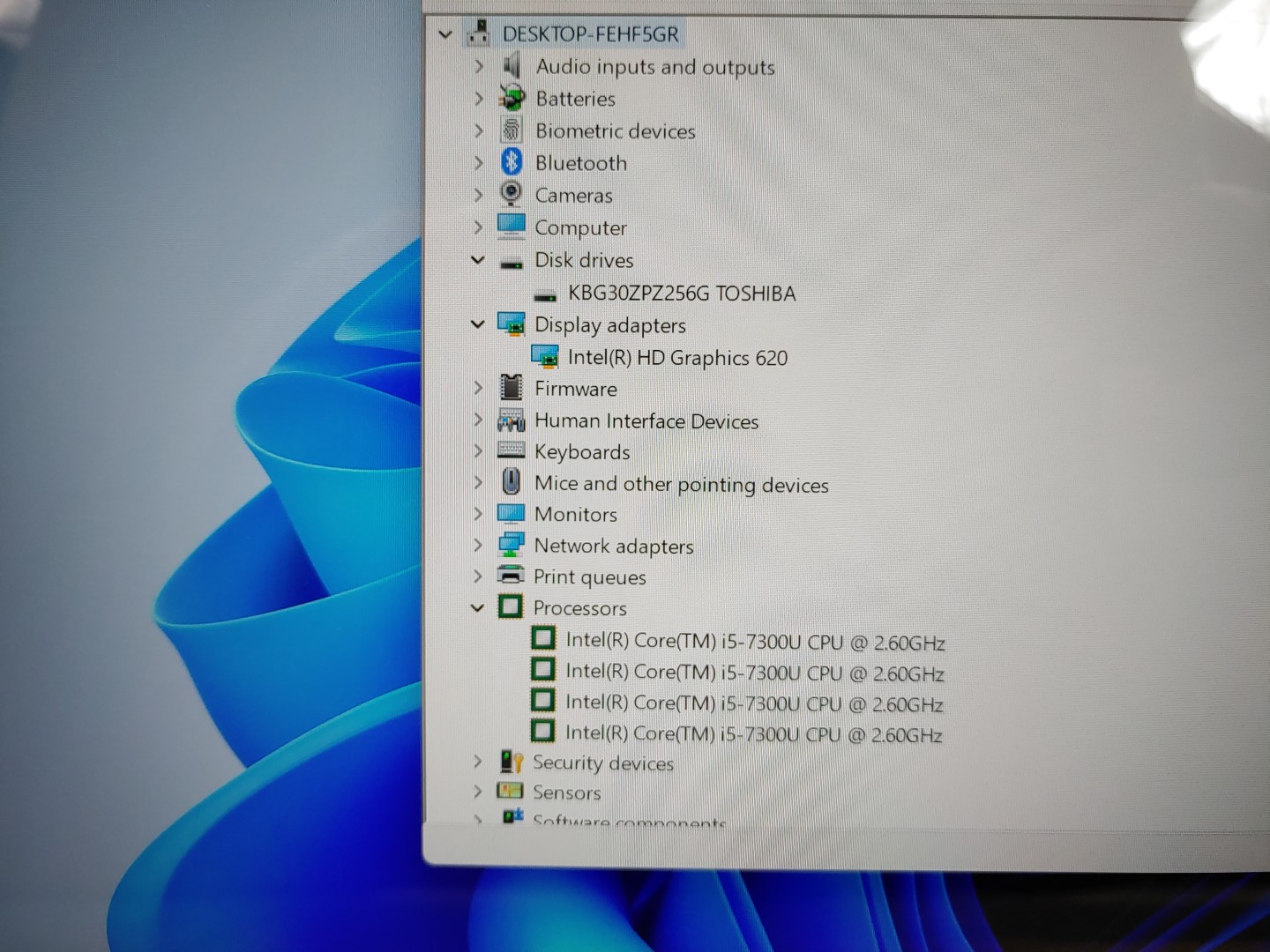The height and width of the screenshot is (952, 1270).
Task: Click the first i5-7300U processor icon
Action: (543, 637)
